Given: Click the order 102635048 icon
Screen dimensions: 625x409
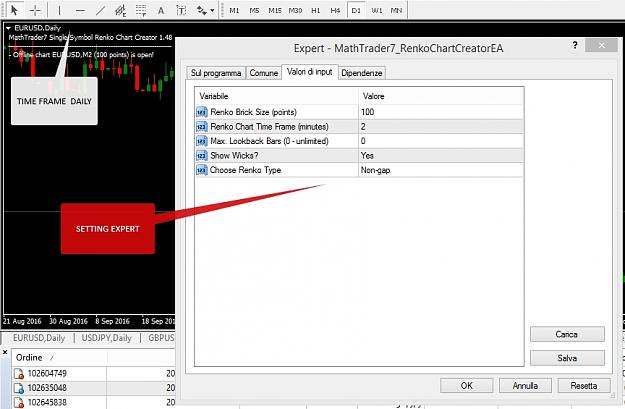Looking at the screenshot, I should point(19,388).
